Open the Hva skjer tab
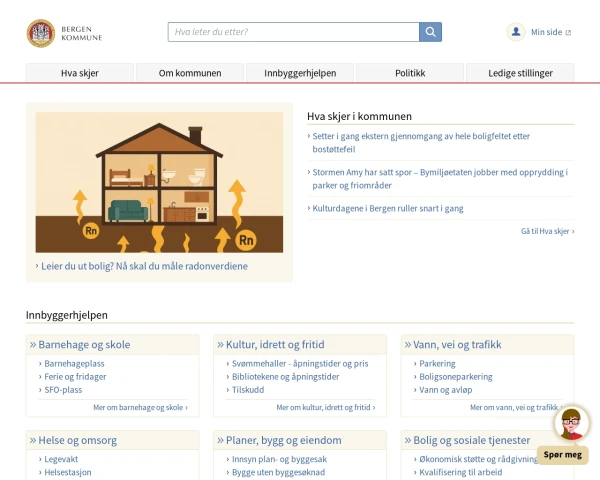 pyautogui.click(x=80, y=73)
